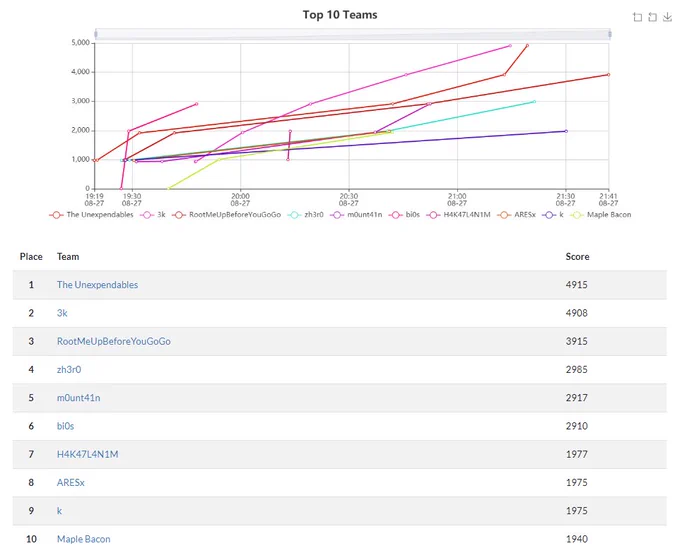Click the score 4915 cell
The image size is (680, 553).
click(576, 285)
